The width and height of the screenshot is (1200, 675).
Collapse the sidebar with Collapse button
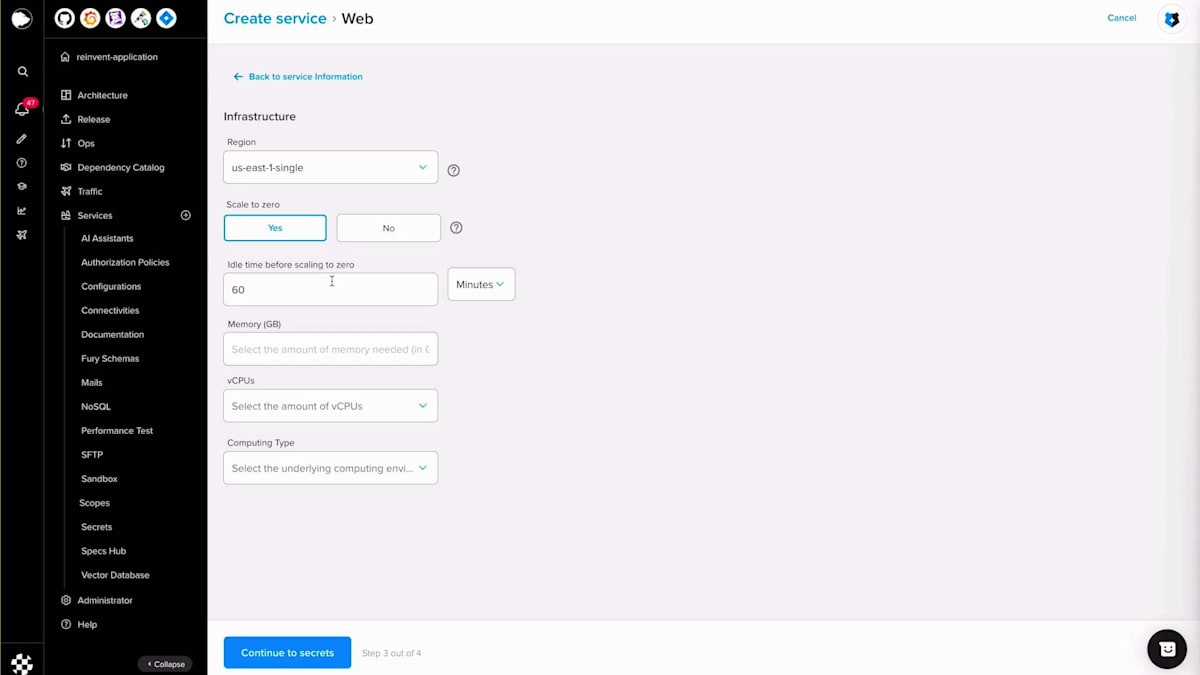pos(165,664)
